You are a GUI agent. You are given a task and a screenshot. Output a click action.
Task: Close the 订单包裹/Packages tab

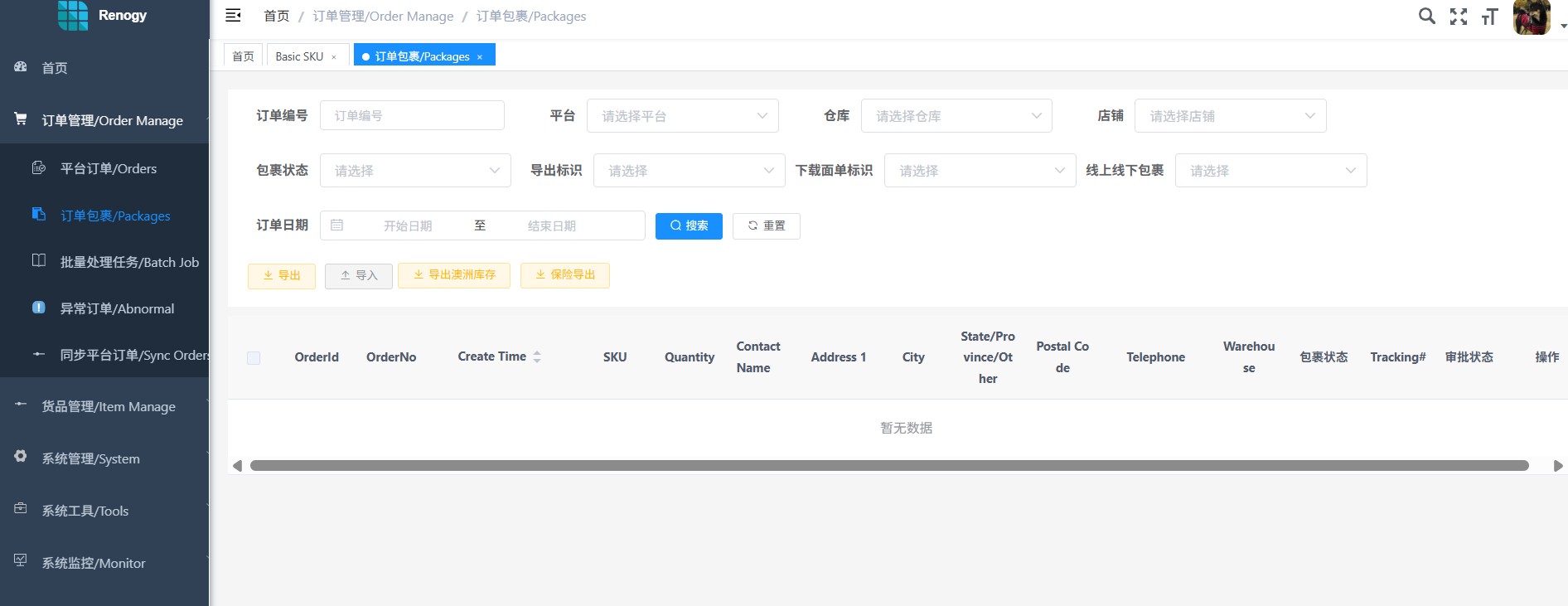(x=480, y=57)
